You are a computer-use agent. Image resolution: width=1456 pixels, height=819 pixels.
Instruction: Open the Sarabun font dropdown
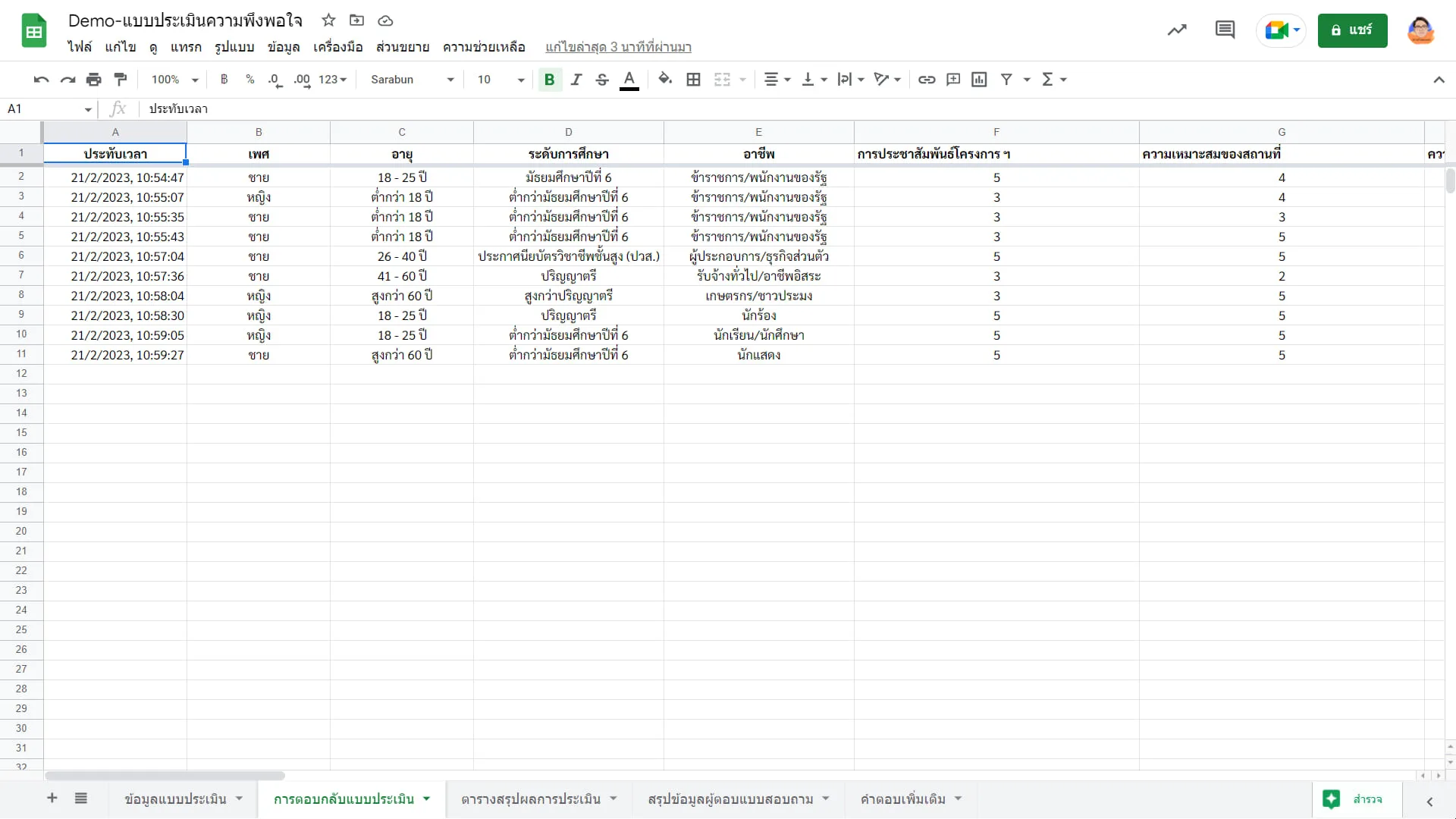(412, 80)
